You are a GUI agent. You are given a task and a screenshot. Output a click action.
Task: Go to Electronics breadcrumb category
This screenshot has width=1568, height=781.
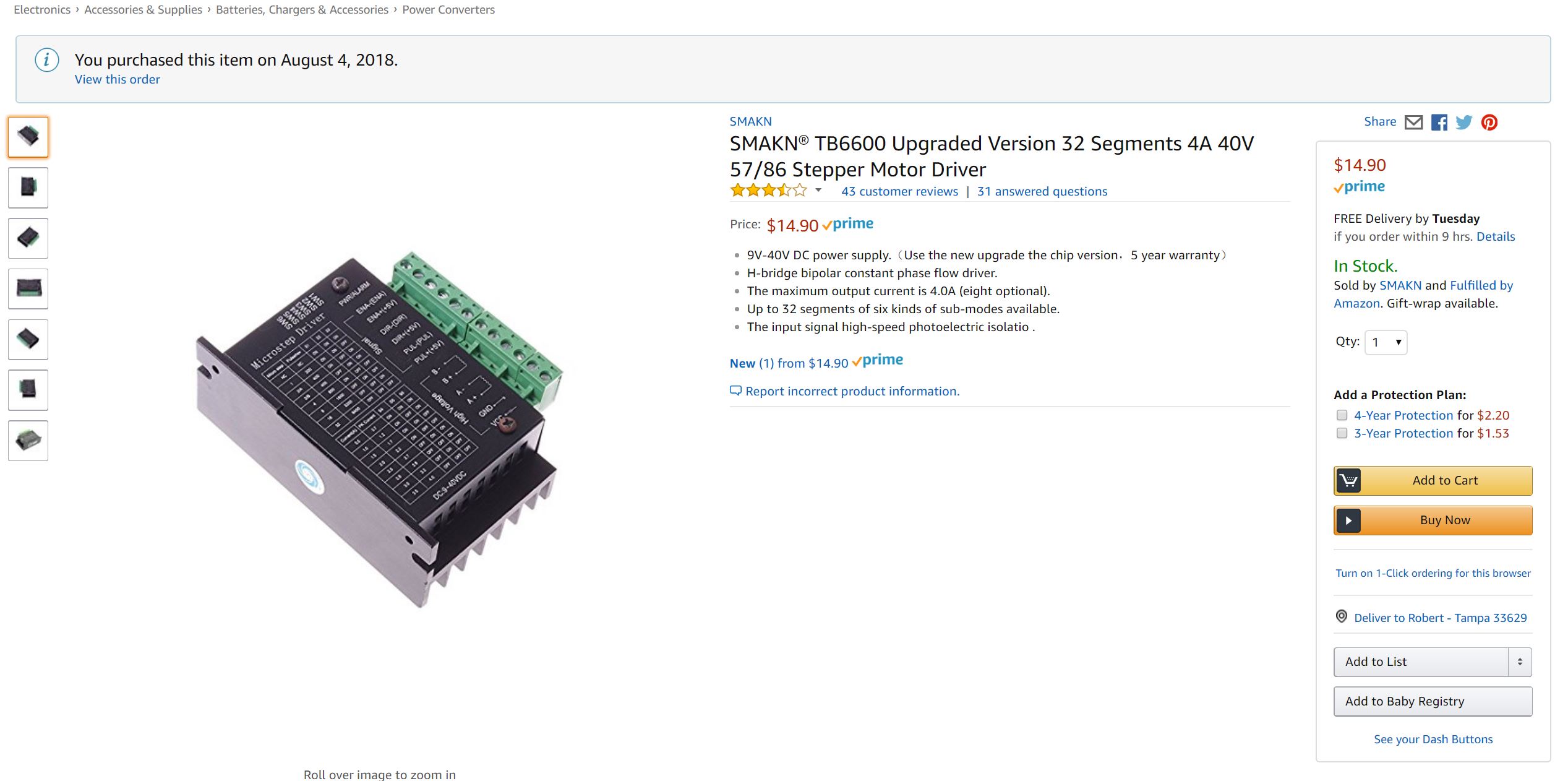(42, 10)
